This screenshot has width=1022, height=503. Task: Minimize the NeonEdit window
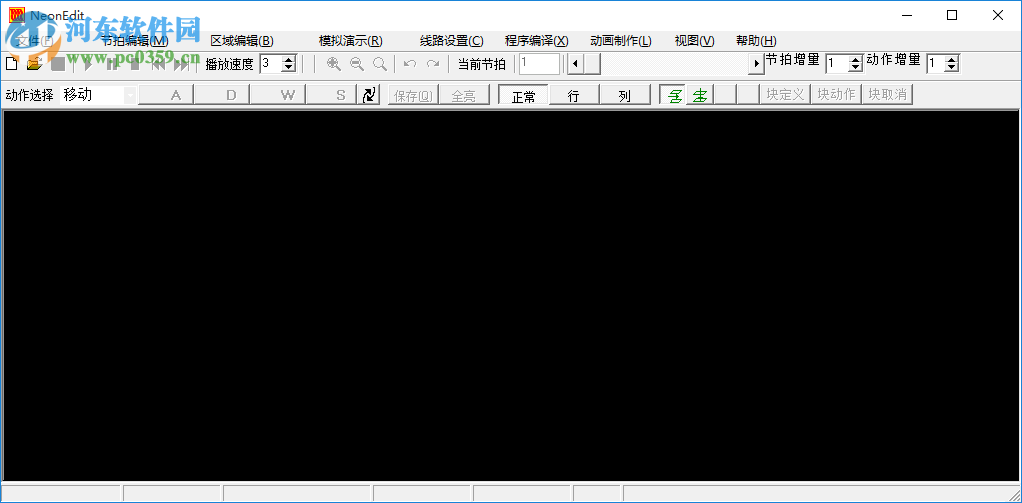[x=906, y=16]
